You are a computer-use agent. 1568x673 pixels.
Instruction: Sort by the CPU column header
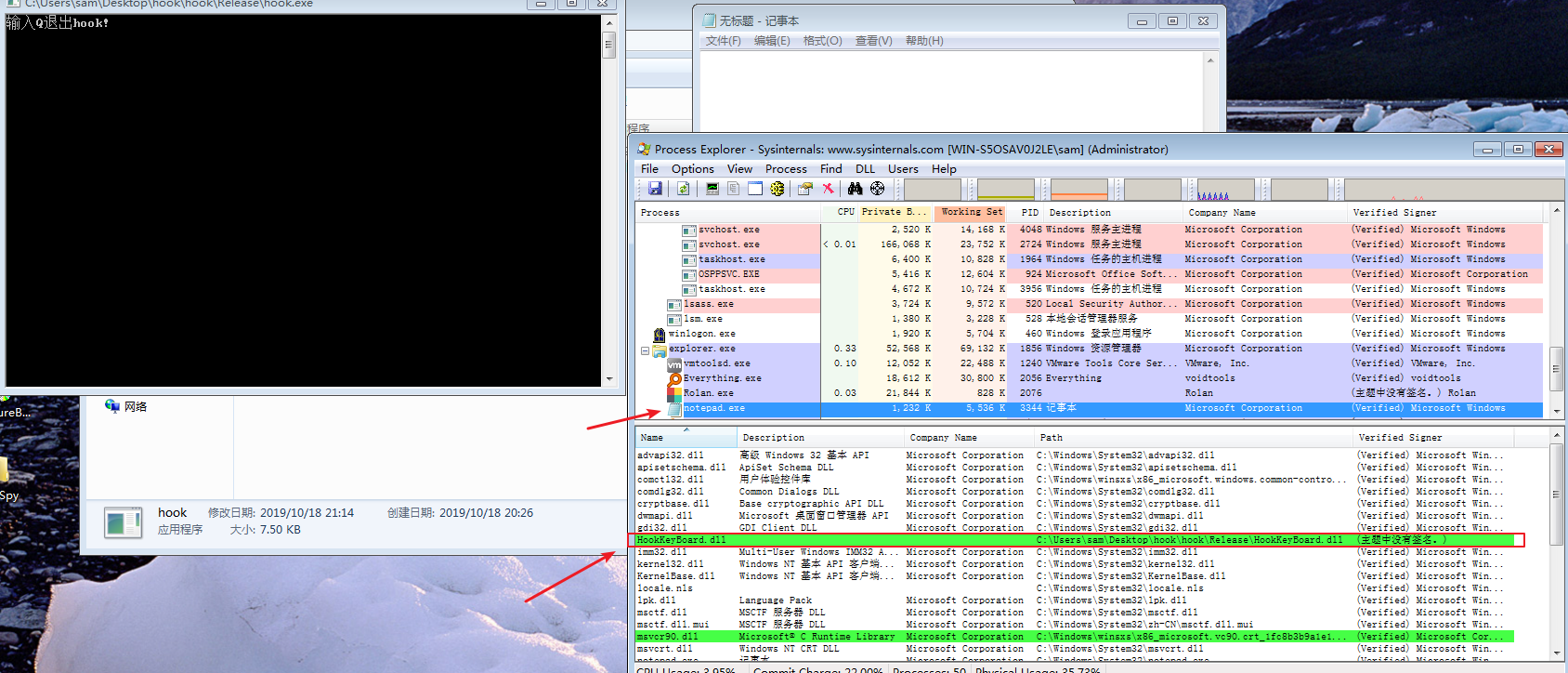[840, 212]
